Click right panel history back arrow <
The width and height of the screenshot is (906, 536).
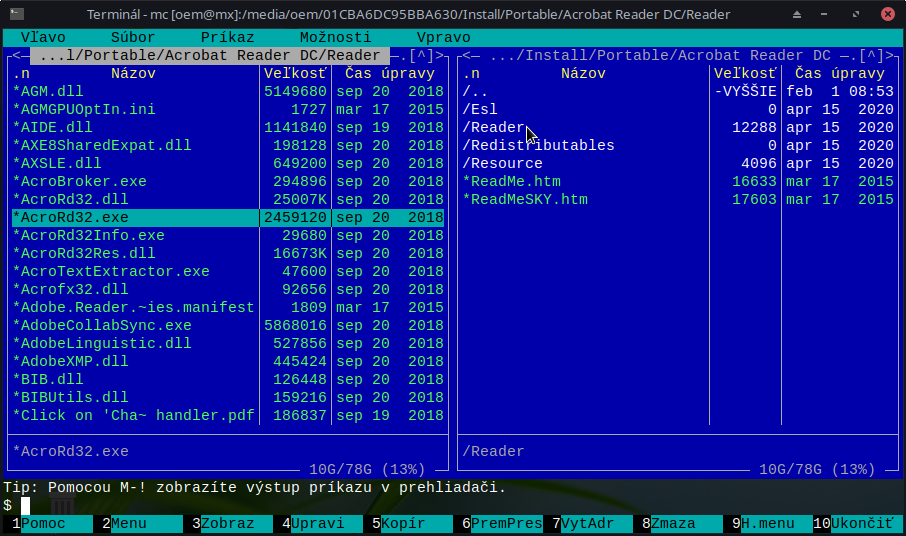click(466, 55)
